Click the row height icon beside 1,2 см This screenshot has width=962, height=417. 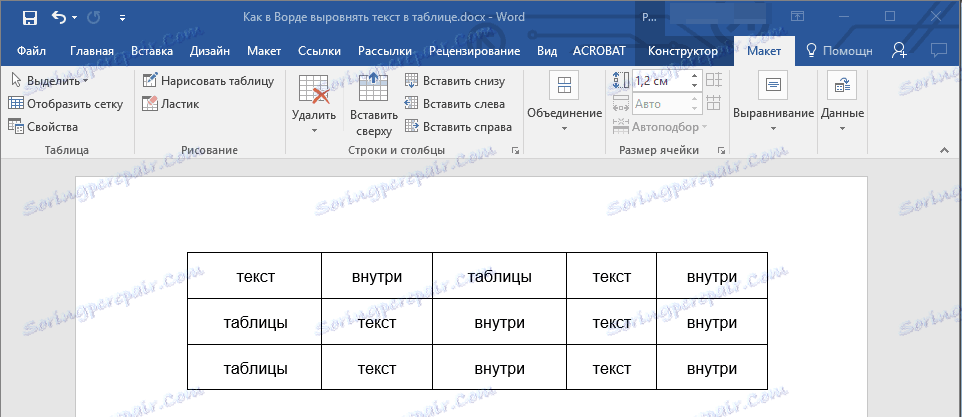pyautogui.click(x=621, y=80)
